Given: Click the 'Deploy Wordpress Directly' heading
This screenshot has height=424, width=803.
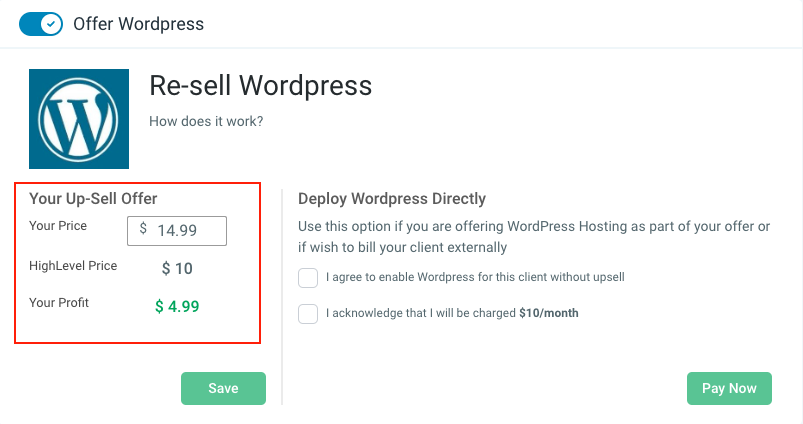Looking at the screenshot, I should pyautogui.click(x=392, y=199).
